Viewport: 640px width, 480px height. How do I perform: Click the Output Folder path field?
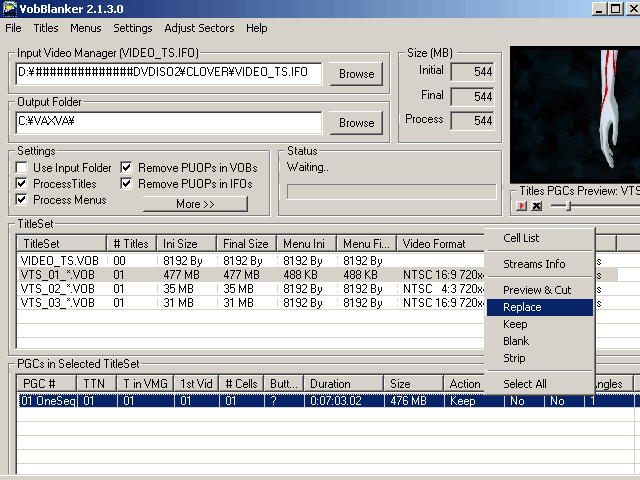(169, 122)
